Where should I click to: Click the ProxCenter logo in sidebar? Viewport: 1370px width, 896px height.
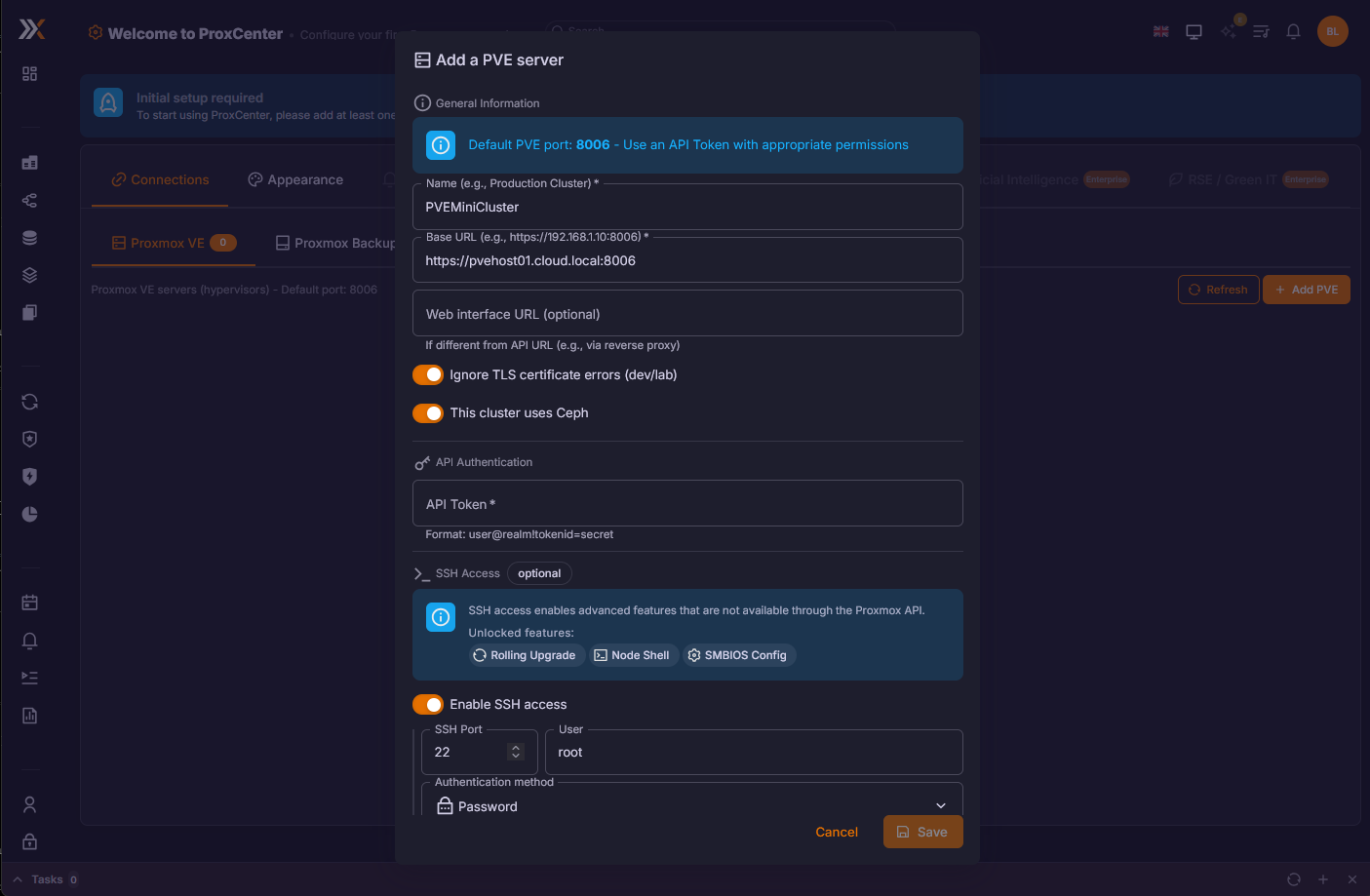(31, 30)
